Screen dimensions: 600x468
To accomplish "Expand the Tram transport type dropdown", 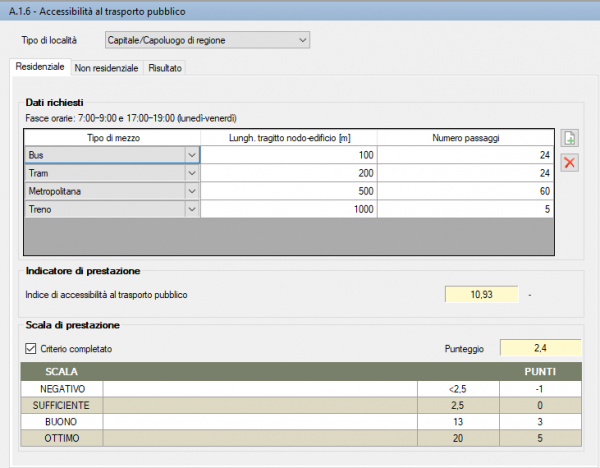I will click(x=192, y=173).
